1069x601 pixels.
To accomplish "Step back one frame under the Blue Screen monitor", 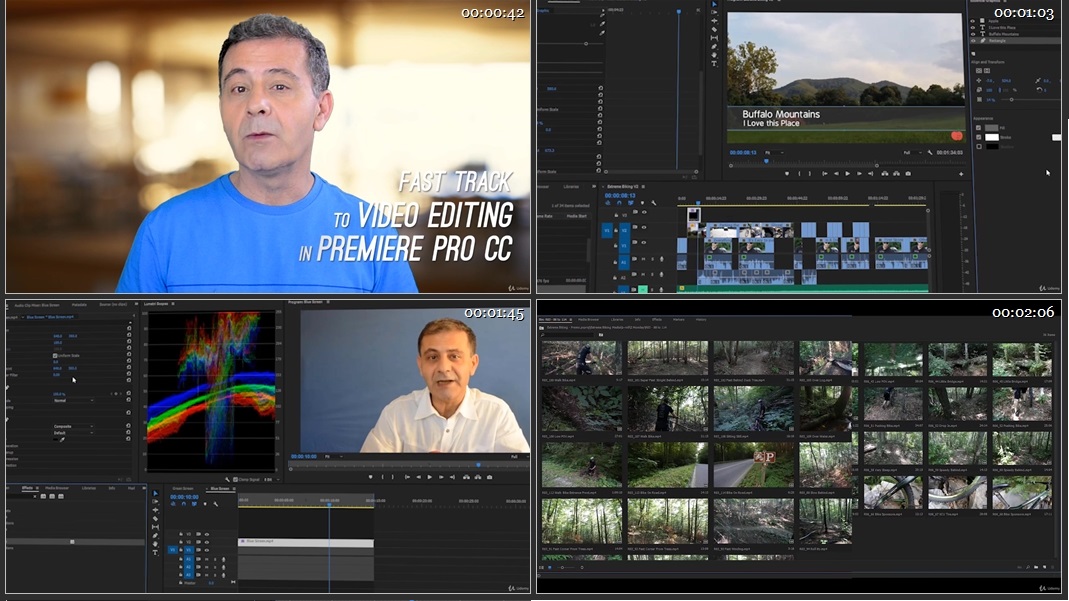I will pyautogui.click(x=418, y=477).
